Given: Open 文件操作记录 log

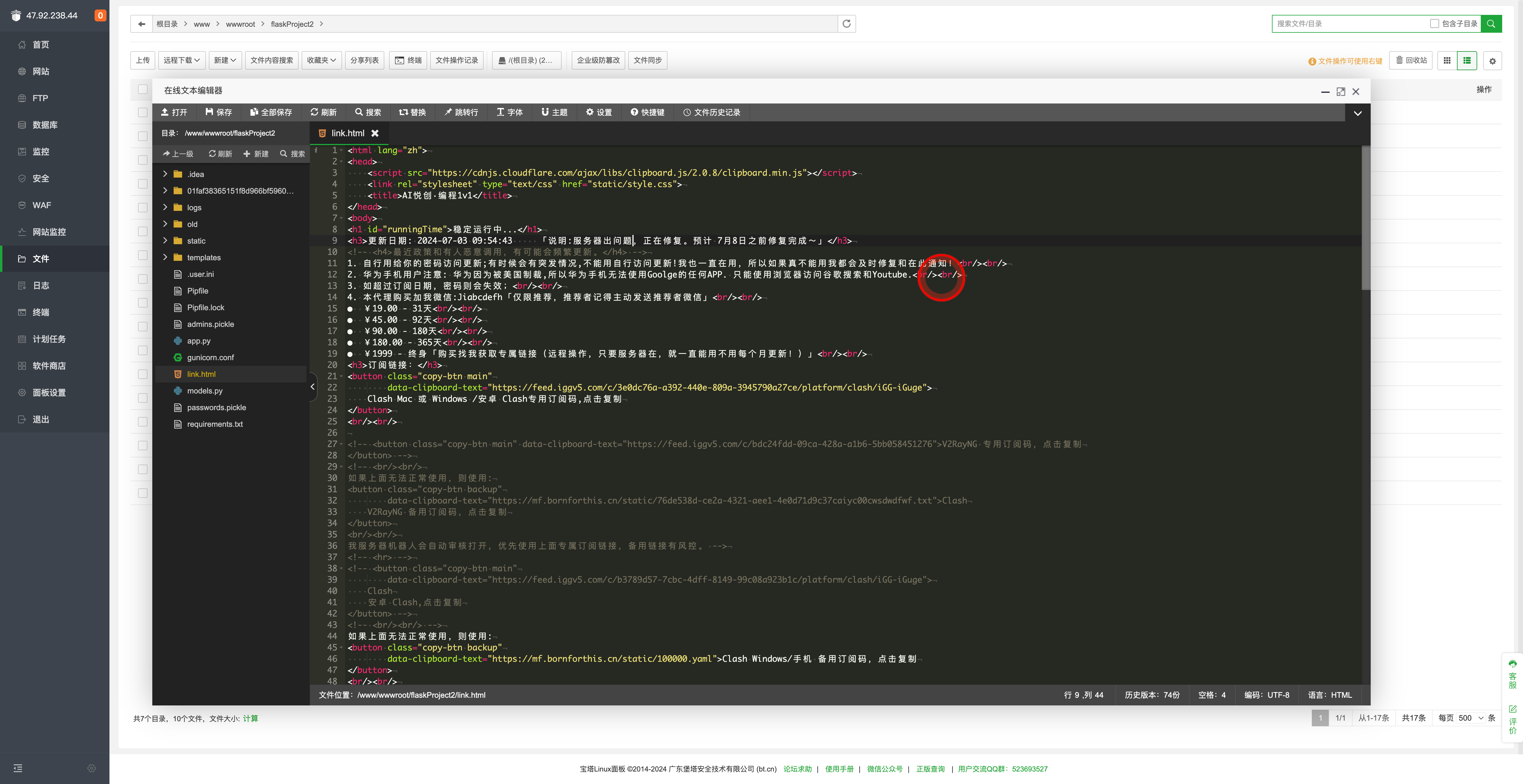Looking at the screenshot, I should click(x=457, y=60).
